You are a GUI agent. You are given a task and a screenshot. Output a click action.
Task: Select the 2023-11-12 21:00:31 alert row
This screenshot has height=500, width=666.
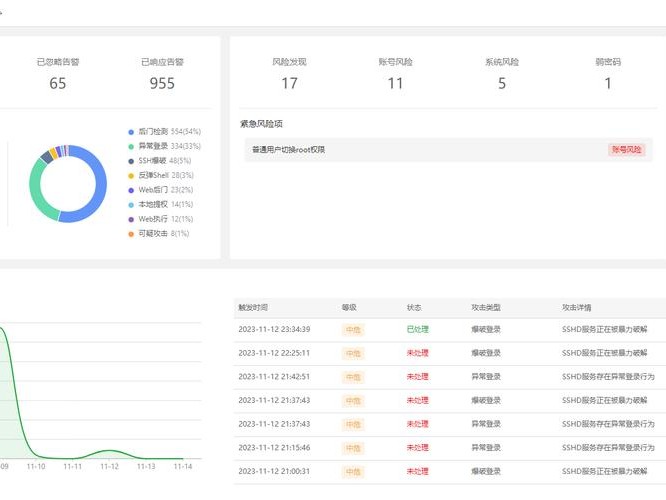pos(450,472)
